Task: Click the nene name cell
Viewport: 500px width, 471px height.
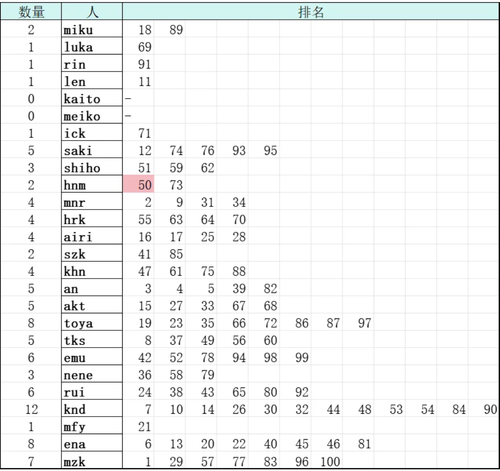Action: pos(92,375)
